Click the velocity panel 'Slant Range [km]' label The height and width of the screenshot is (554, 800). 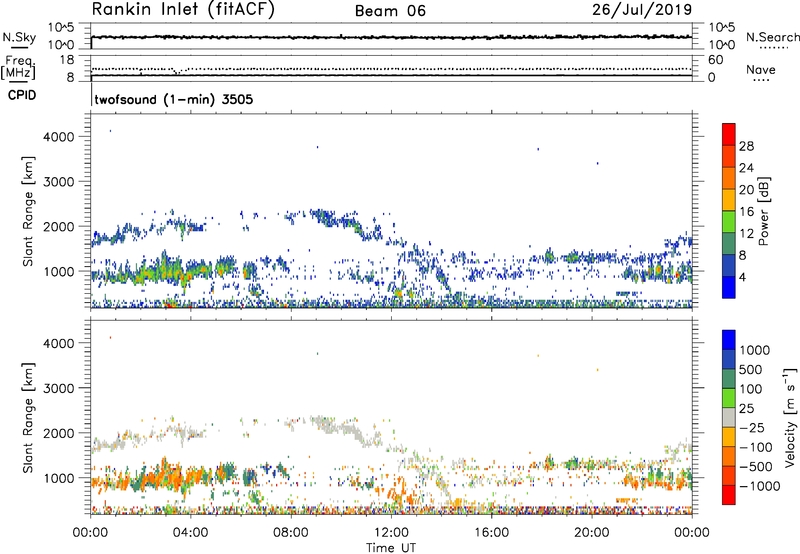(28, 418)
